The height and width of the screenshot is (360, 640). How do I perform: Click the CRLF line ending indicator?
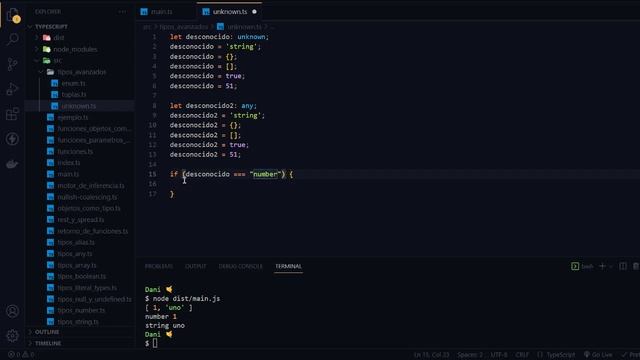[522, 355]
